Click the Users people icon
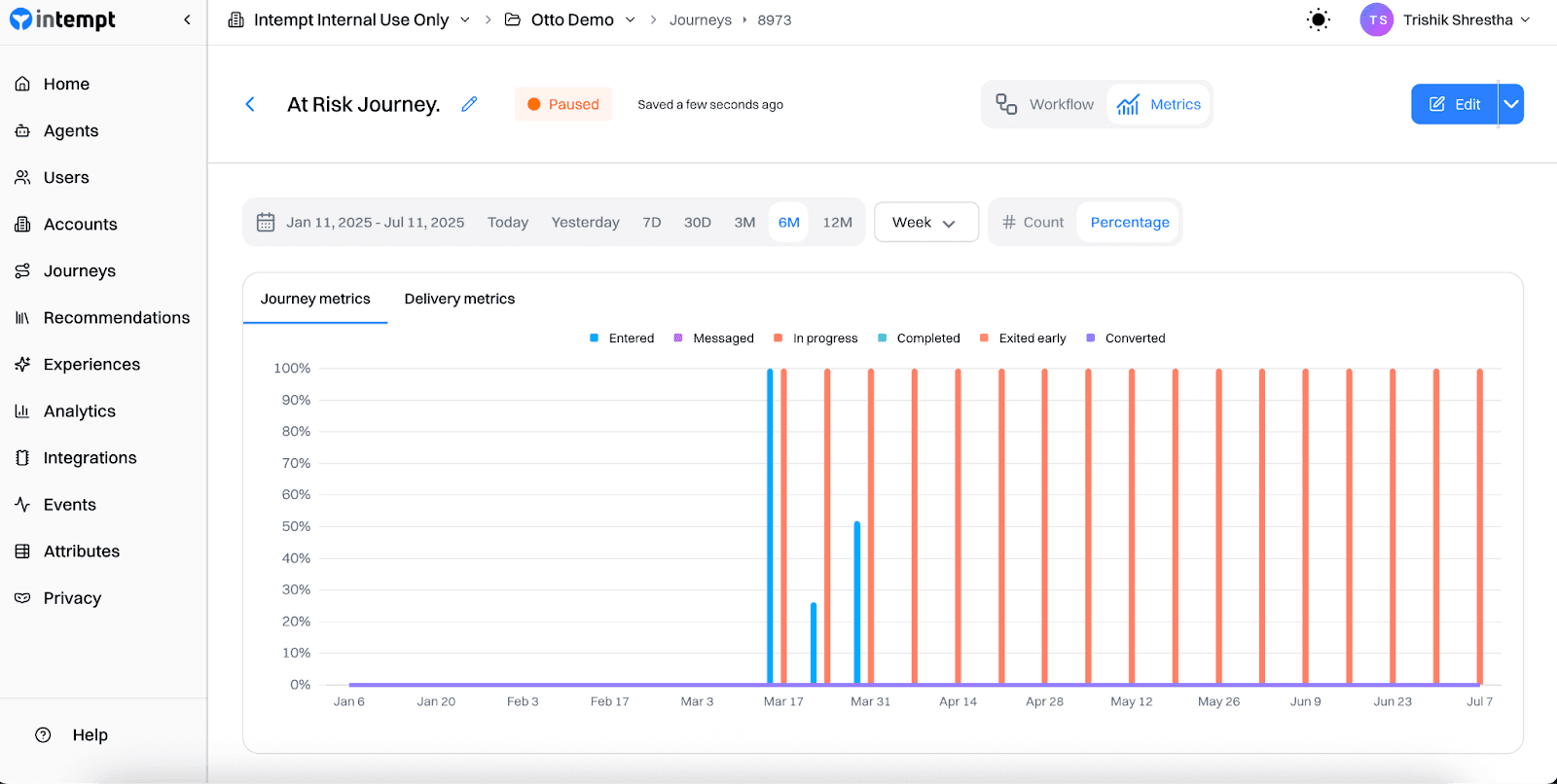1557x784 pixels. click(x=22, y=177)
